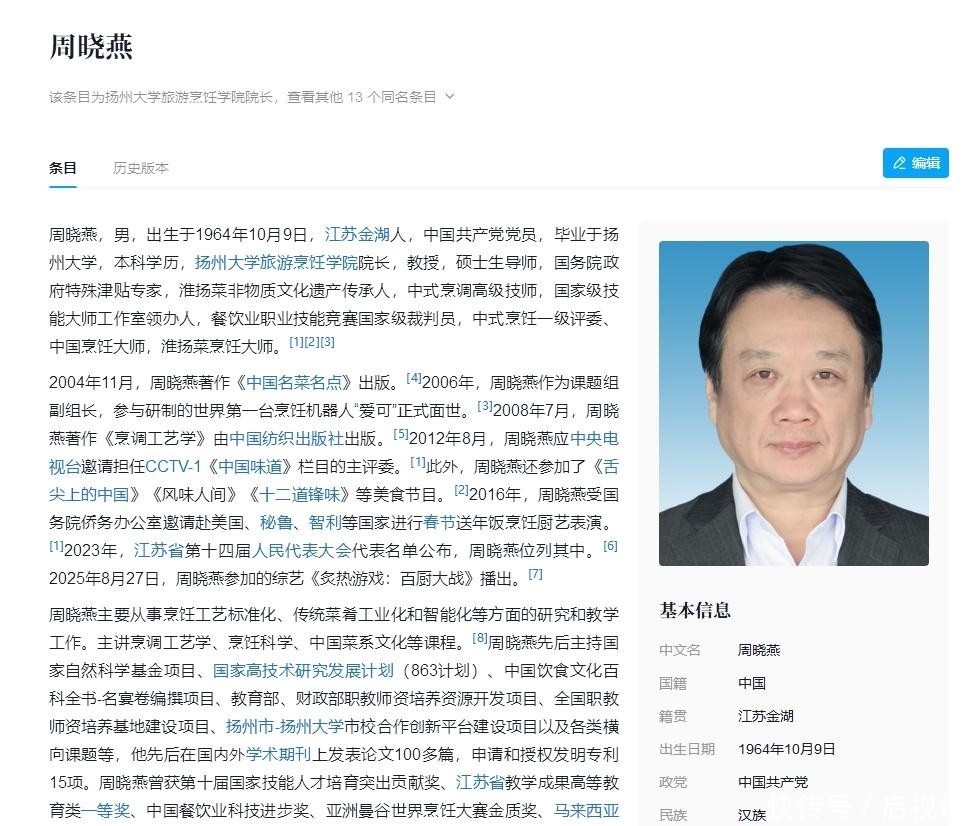Open the 学术期刊 link

279,755
